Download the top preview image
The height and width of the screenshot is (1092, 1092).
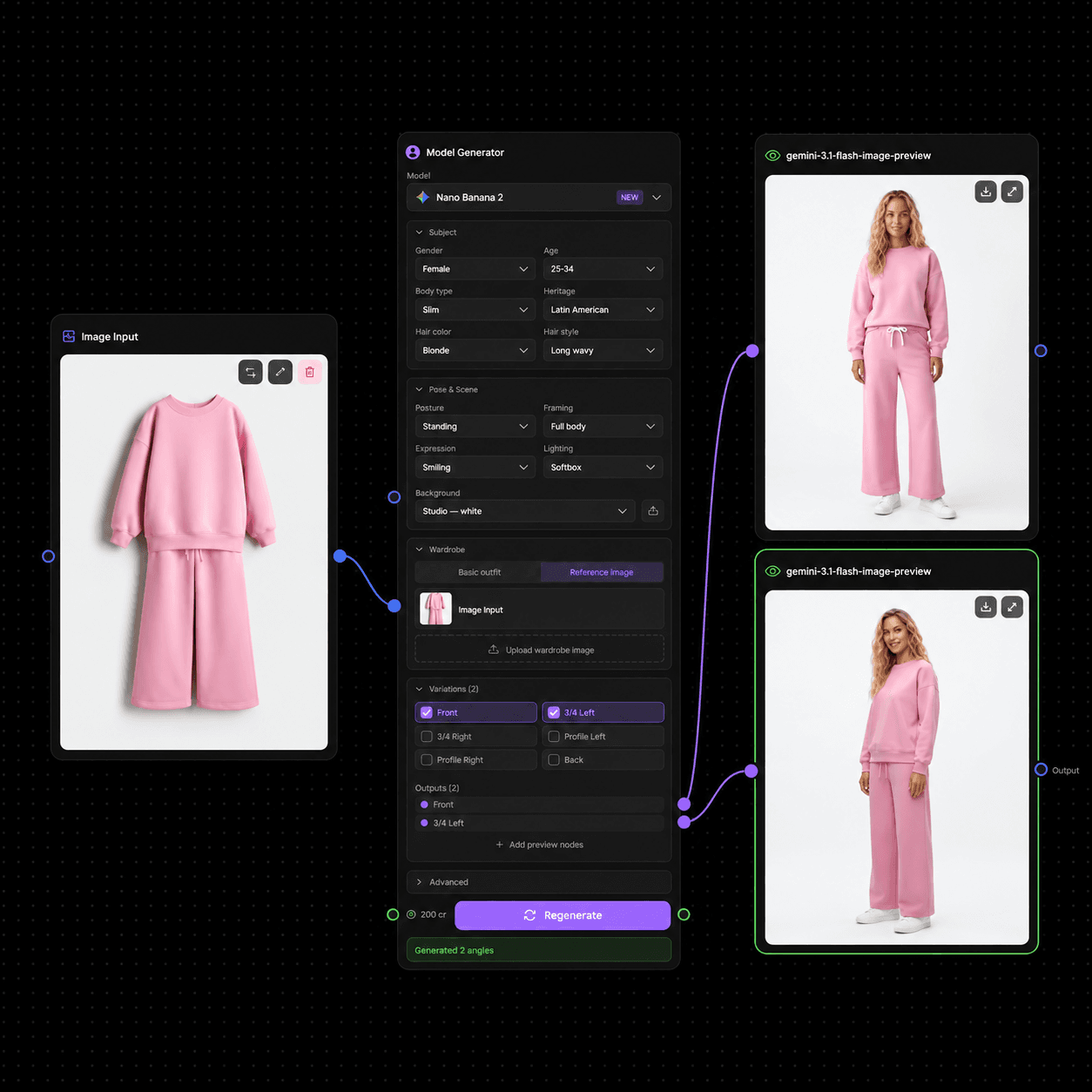point(986,192)
